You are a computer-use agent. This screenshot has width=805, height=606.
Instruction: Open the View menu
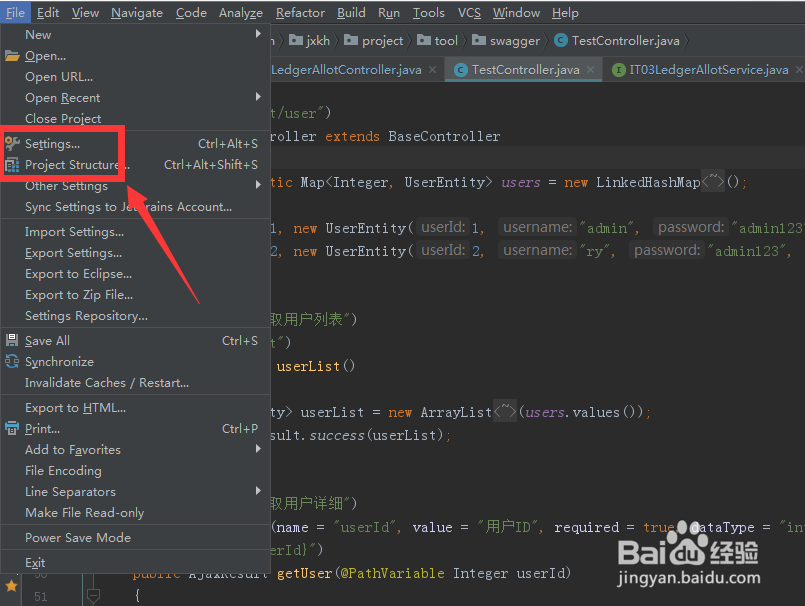[85, 13]
